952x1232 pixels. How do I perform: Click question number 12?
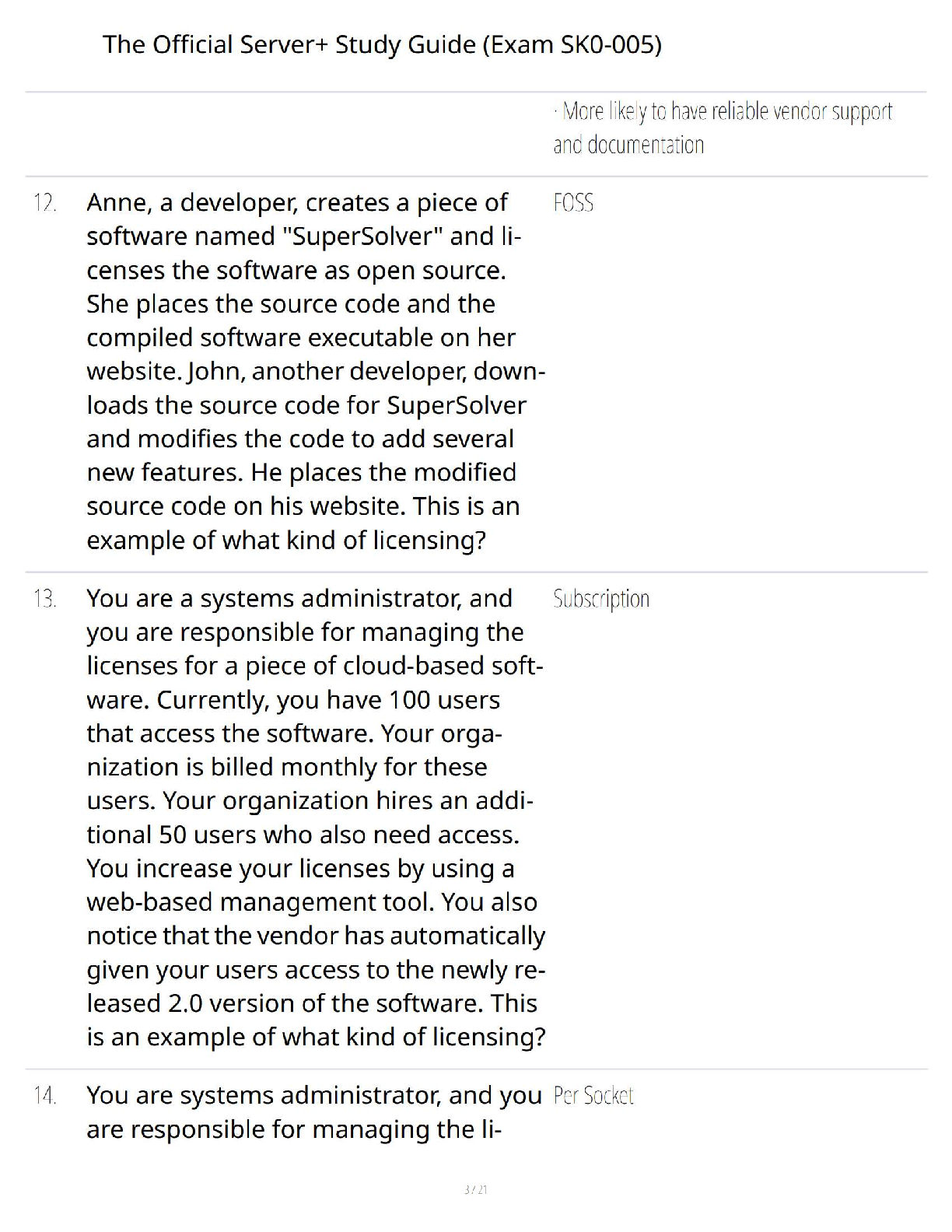point(45,203)
